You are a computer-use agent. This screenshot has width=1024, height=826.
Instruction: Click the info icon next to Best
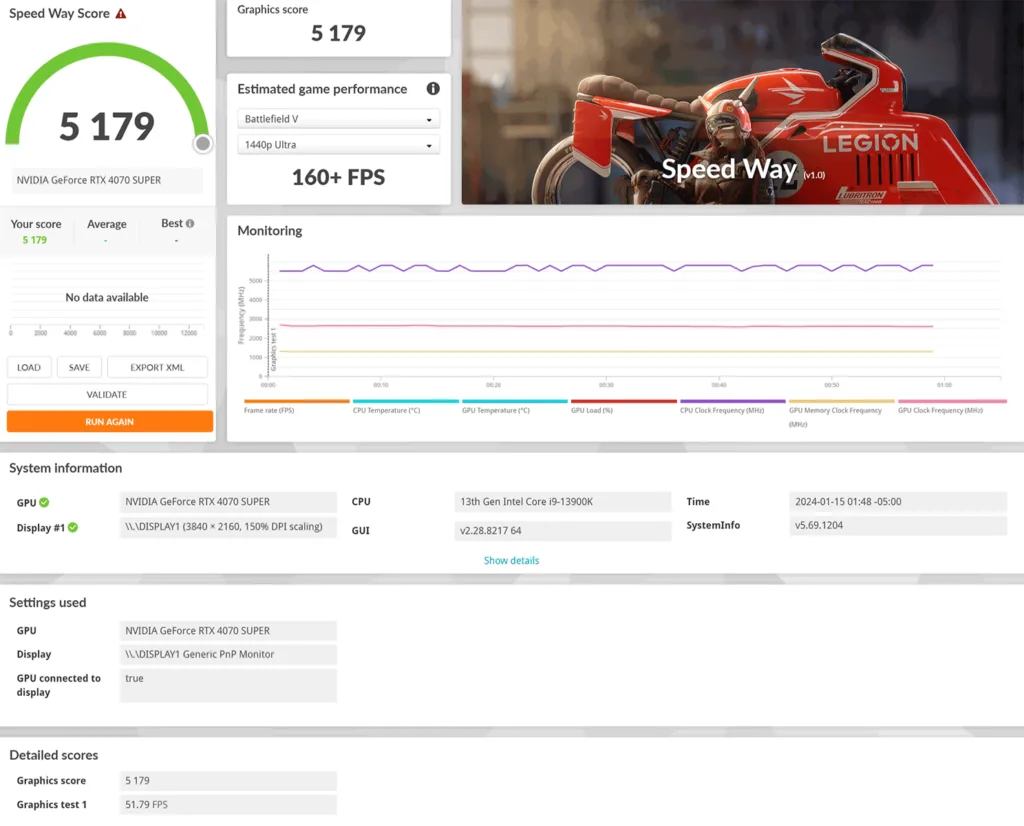(190, 223)
